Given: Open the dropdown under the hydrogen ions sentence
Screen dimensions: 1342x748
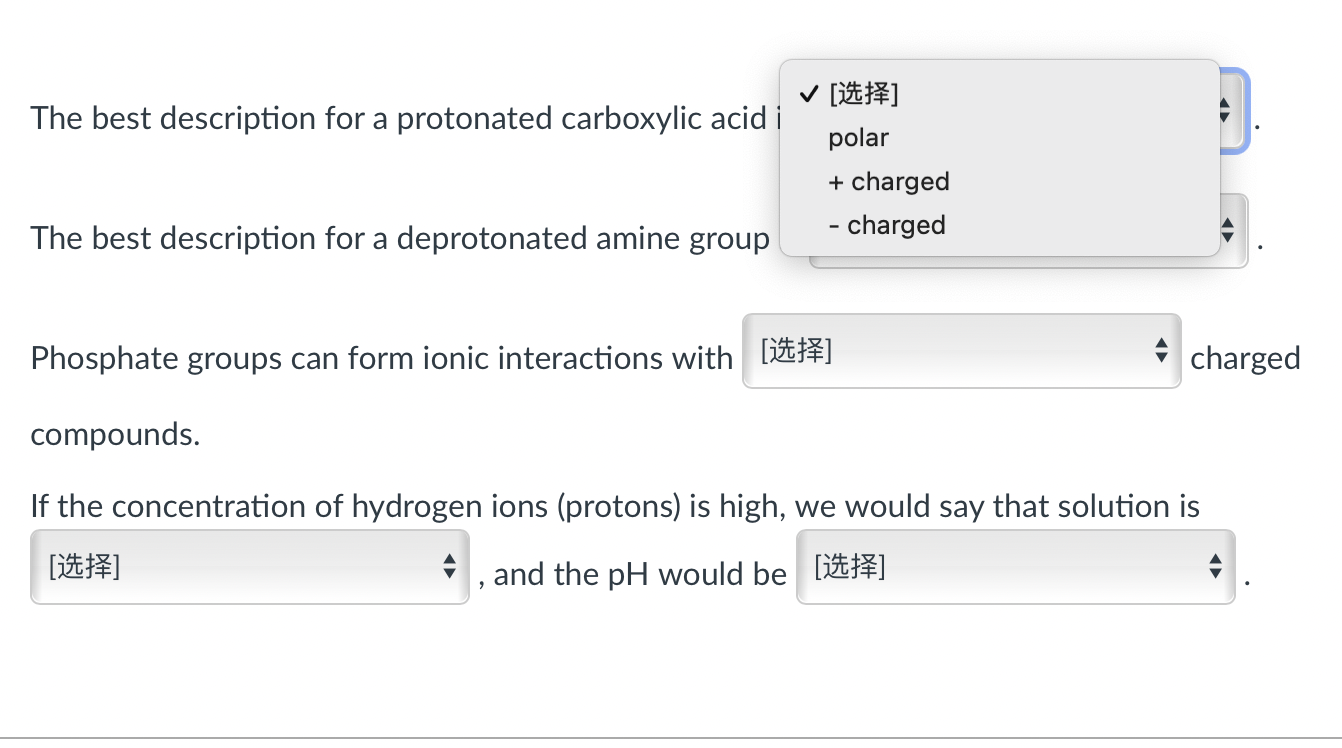Looking at the screenshot, I should coord(249,567).
